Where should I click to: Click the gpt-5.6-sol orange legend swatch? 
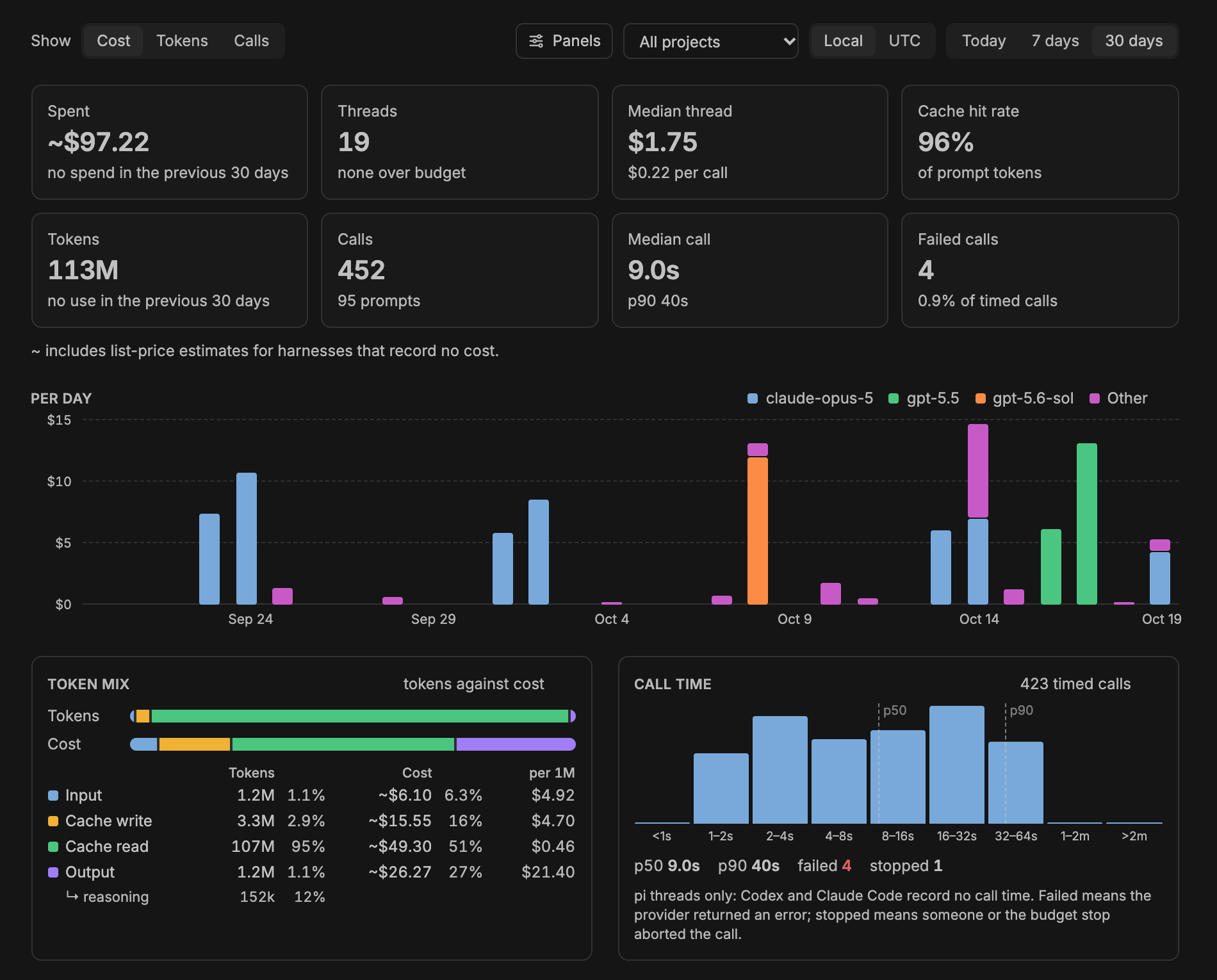980,398
